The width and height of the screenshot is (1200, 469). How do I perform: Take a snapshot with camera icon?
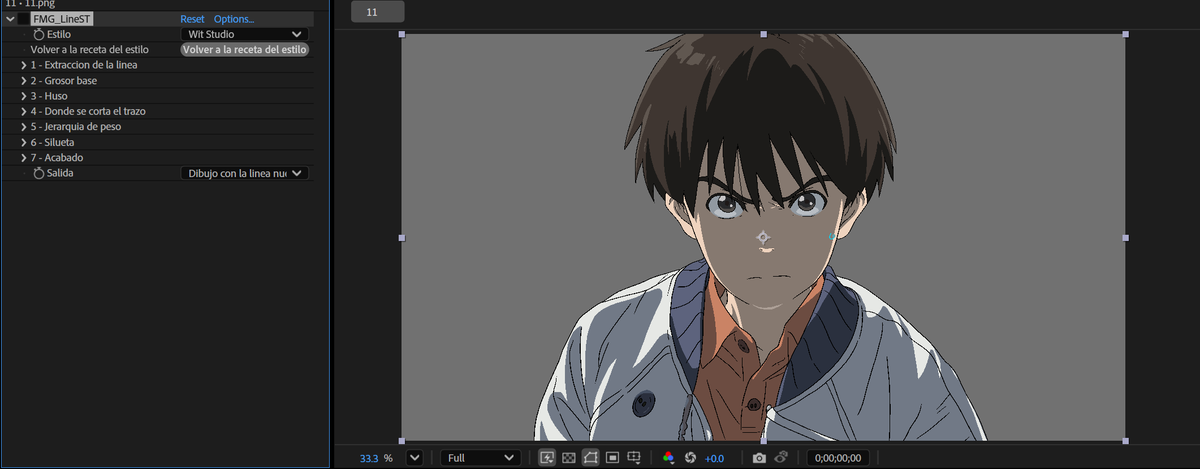759,458
